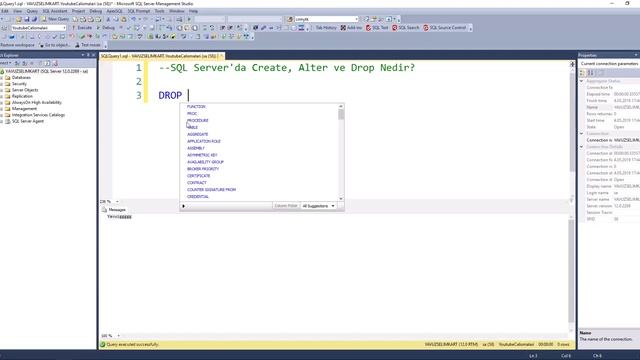The height and width of the screenshot is (360, 640).
Task: Open the Window menu
Action: pos(177,11)
